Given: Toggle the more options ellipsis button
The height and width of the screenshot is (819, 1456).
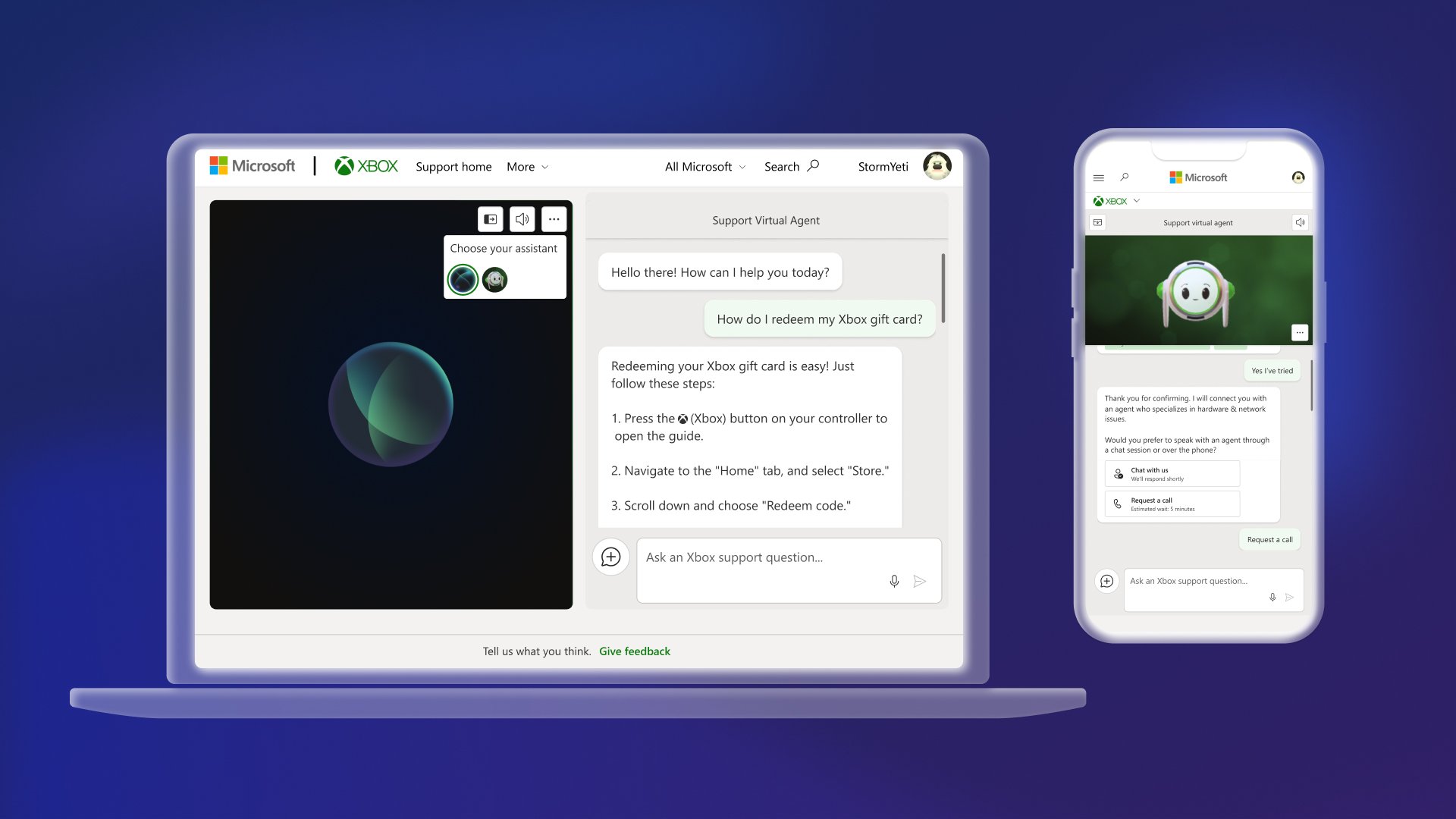Looking at the screenshot, I should coord(554,219).
